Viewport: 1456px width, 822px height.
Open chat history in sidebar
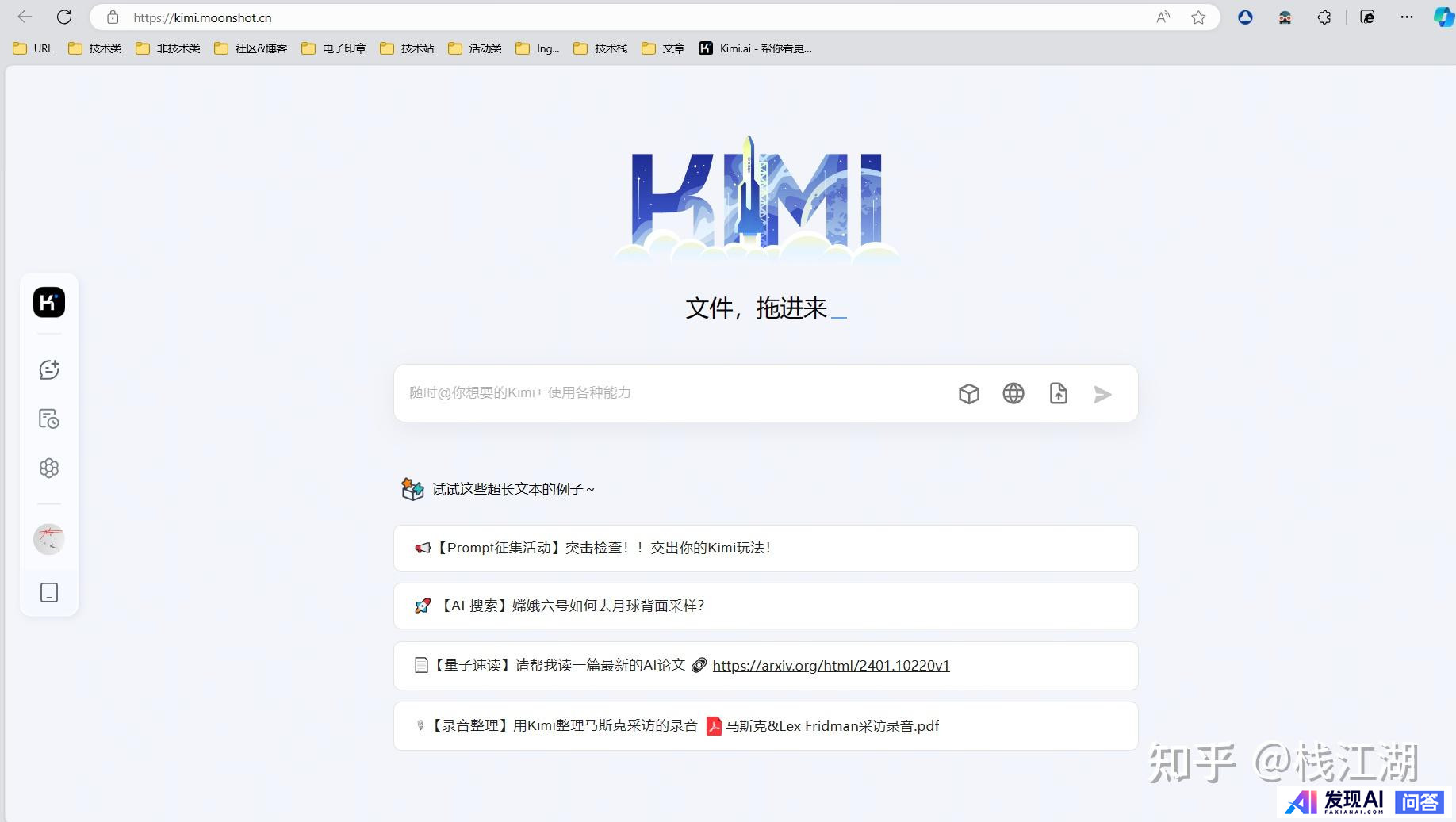coord(49,419)
